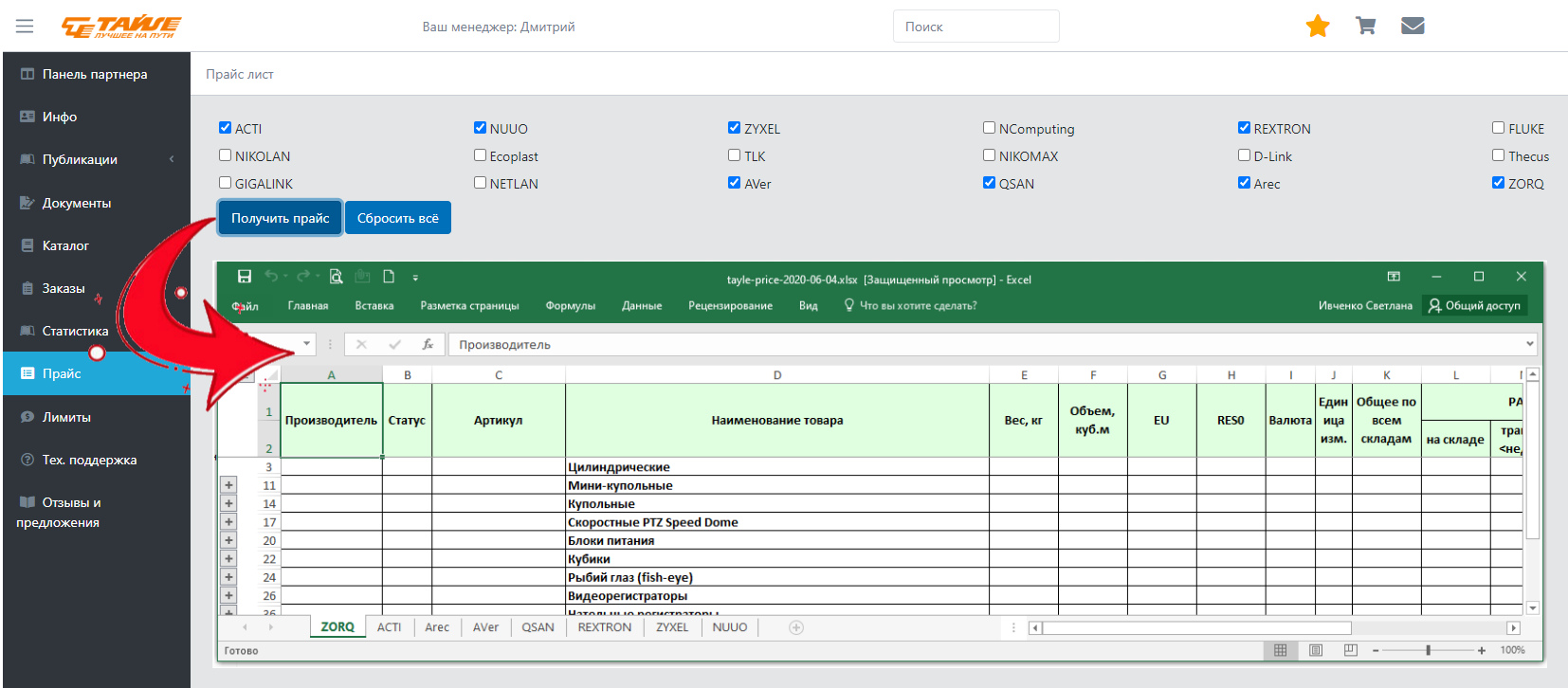Screen dimensions: 1568x688
Task: Switch to Page Layout view icon
Action: [1316, 650]
